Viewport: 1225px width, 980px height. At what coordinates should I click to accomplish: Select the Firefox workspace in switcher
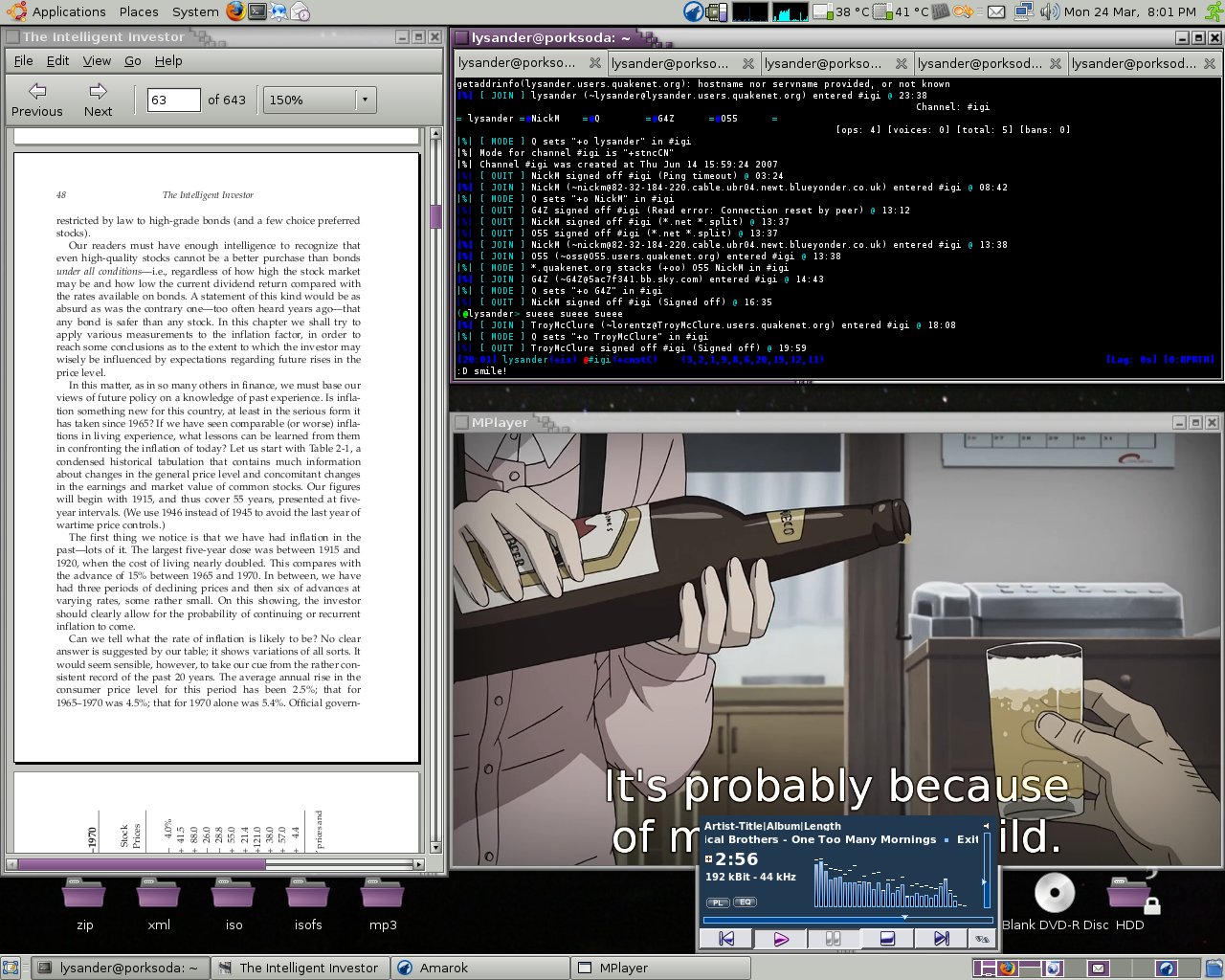point(1007,968)
